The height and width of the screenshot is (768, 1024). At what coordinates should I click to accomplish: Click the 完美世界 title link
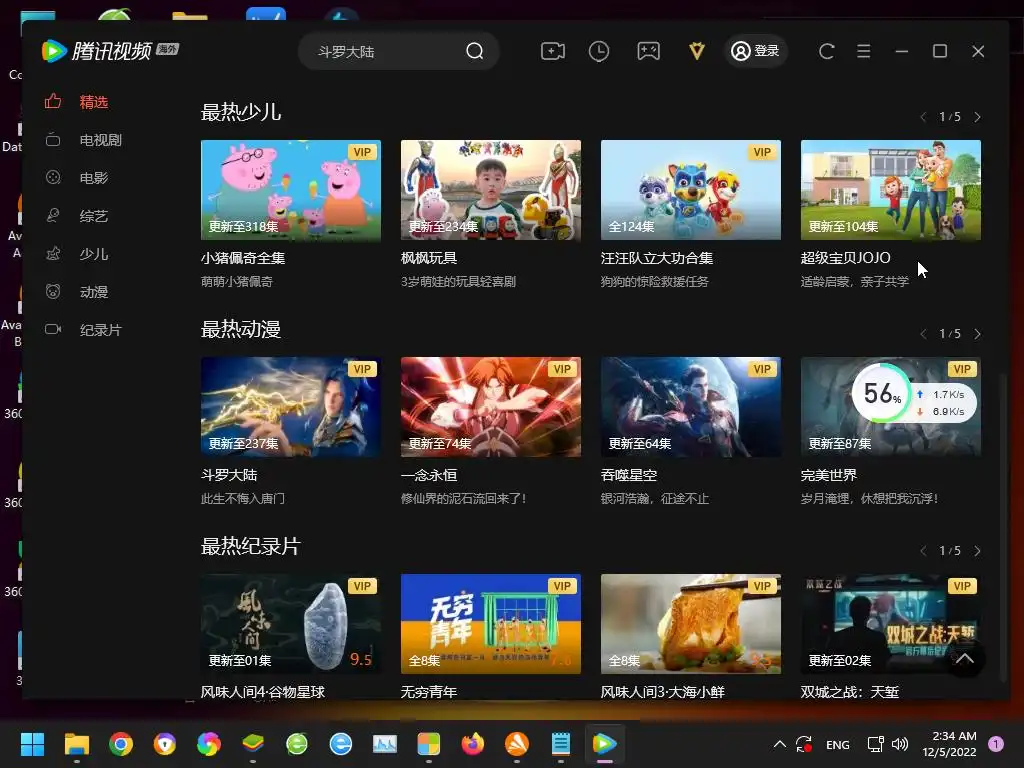(x=829, y=475)
